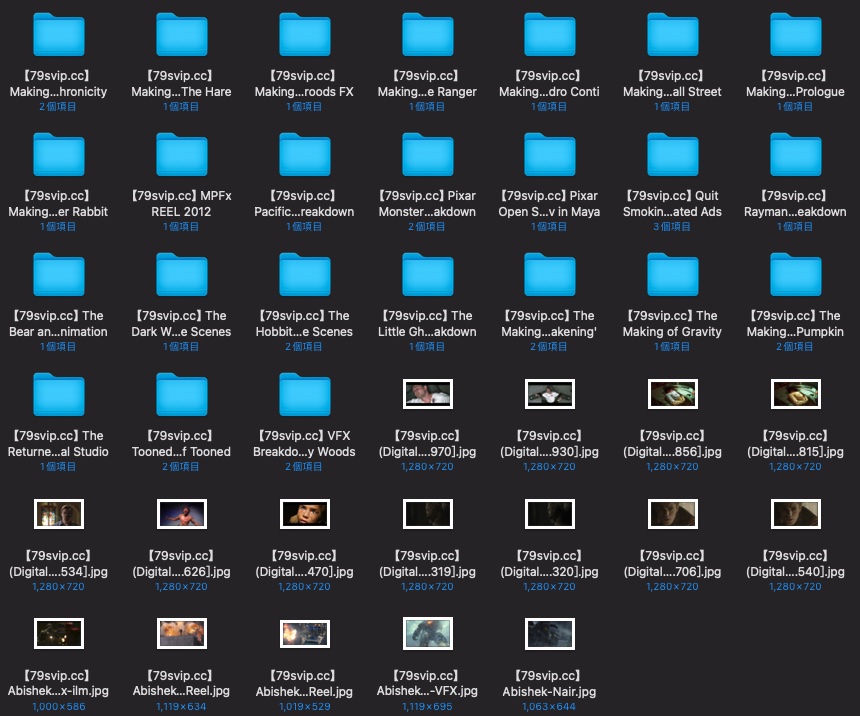Select the Pixar Open S...v in Maya folder icon

[x=550, y=155]
